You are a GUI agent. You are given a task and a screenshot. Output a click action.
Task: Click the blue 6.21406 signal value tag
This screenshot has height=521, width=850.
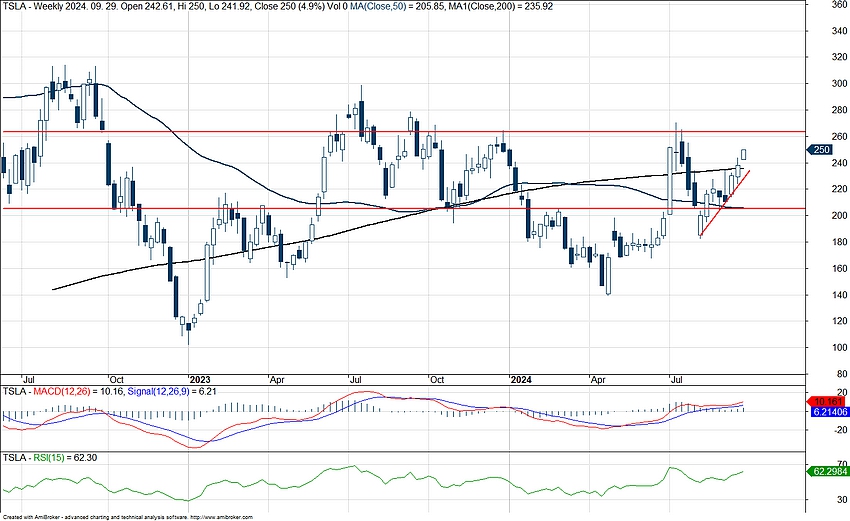click(829, 412)
